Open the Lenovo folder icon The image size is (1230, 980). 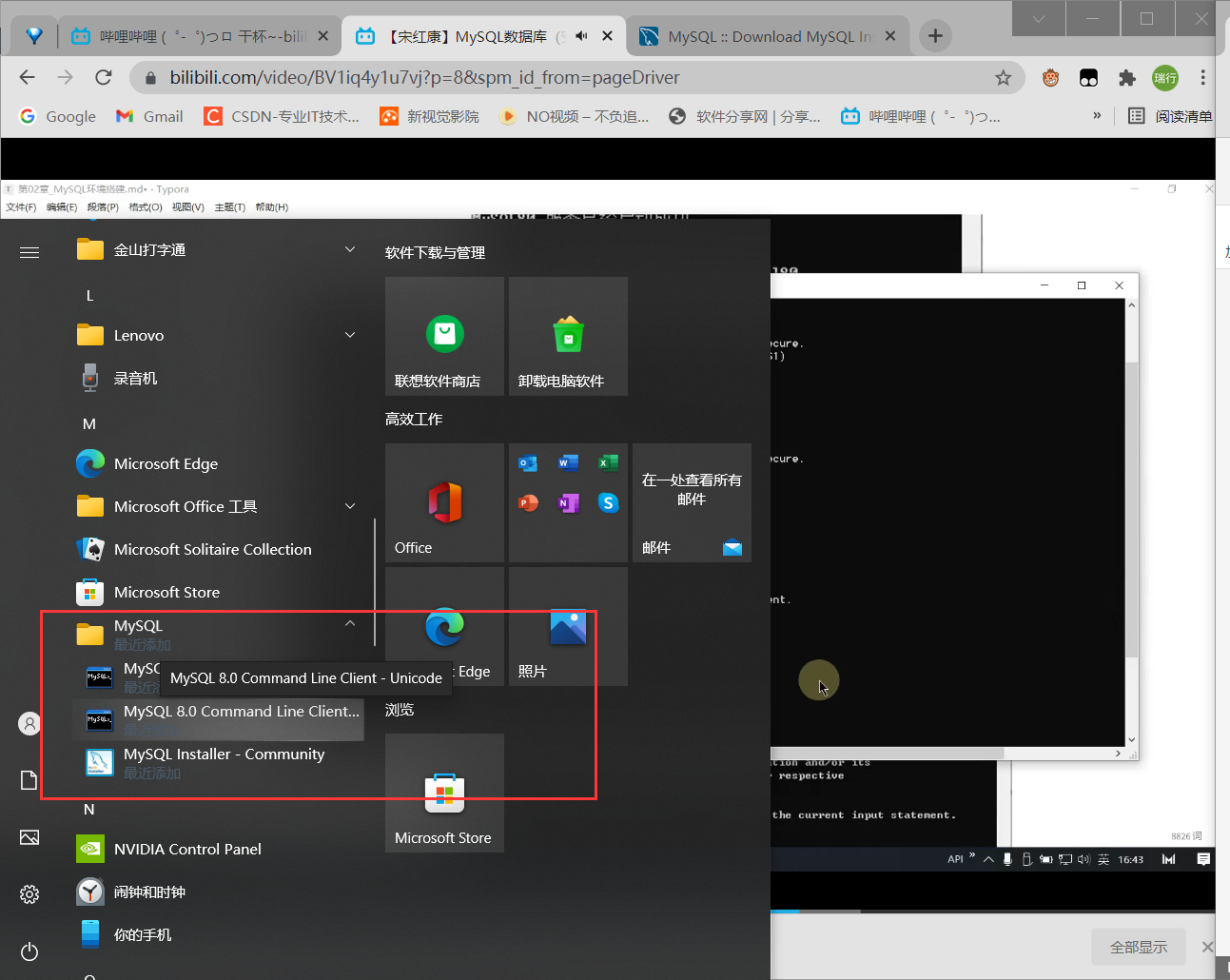pyautogui.click(x=90, y=335)
